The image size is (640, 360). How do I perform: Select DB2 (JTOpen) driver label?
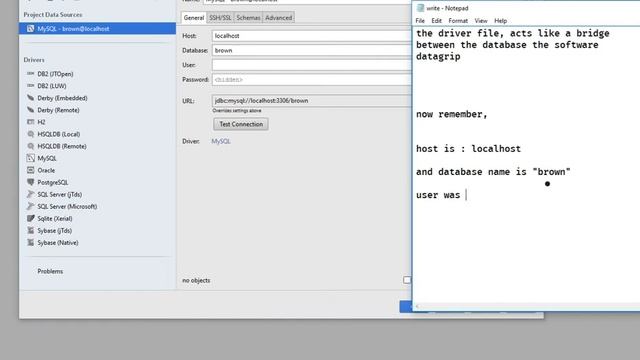55,74
